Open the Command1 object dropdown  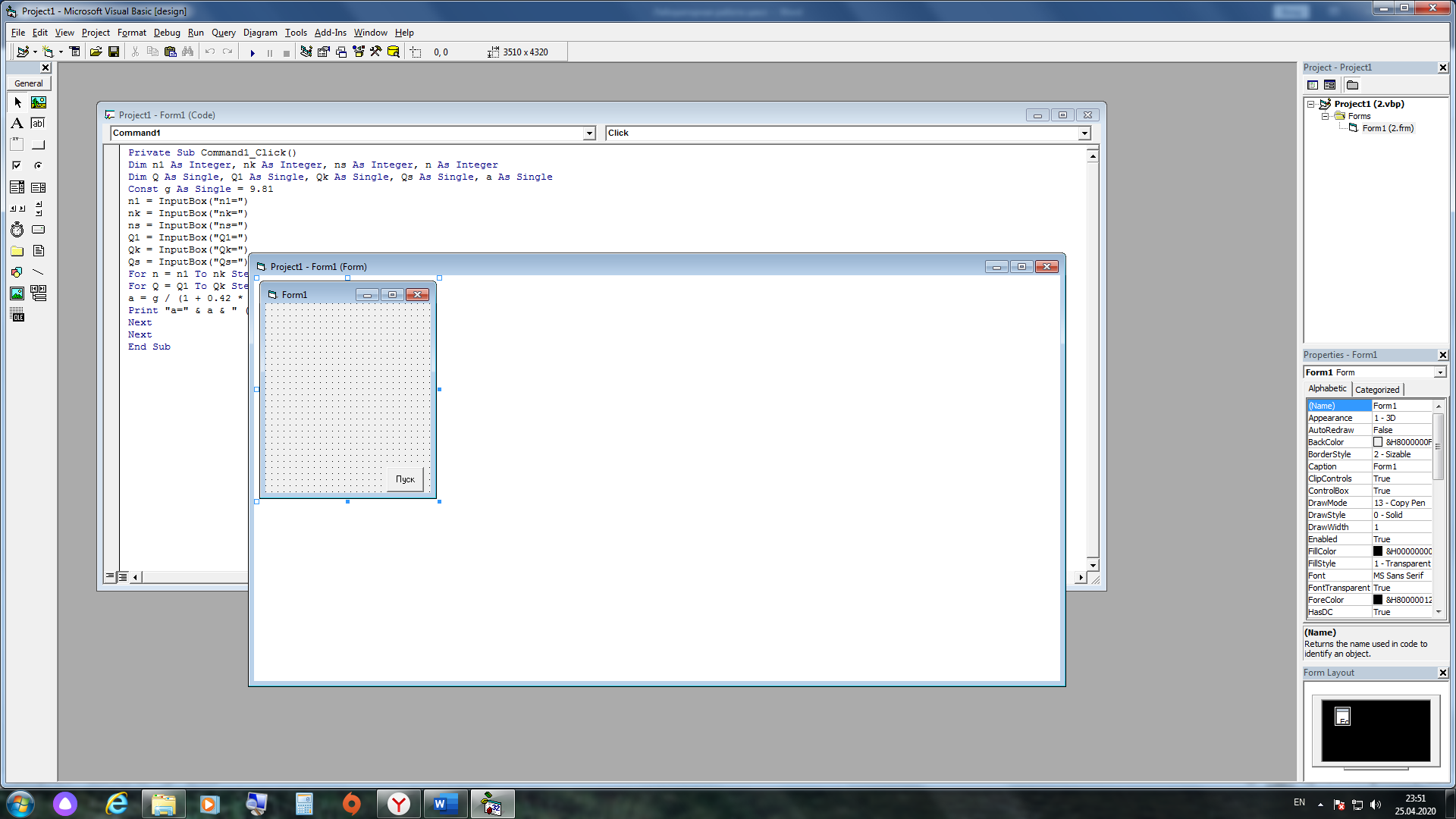click(x=589, y=133)
